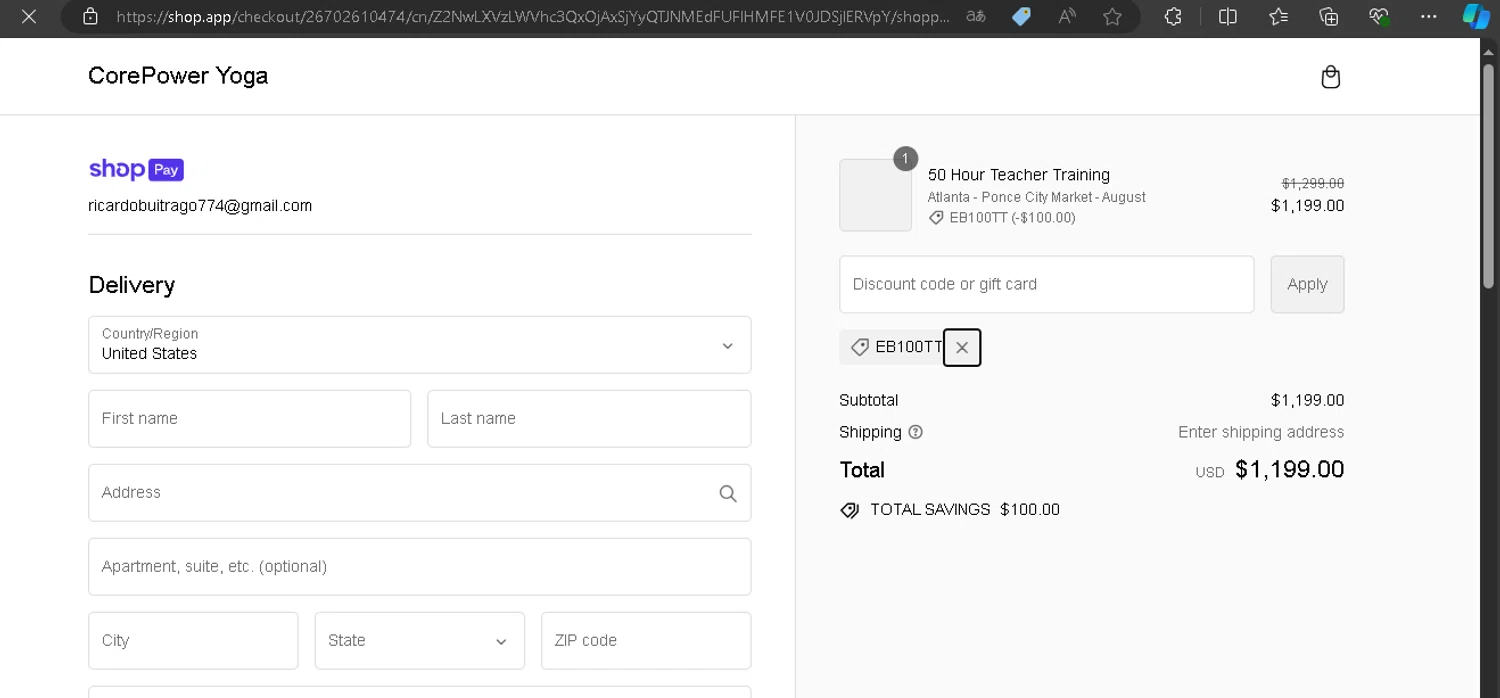Open the Copilot sidebar icon
This screenshot has width=1500, height=698.
coord(1475,17)
